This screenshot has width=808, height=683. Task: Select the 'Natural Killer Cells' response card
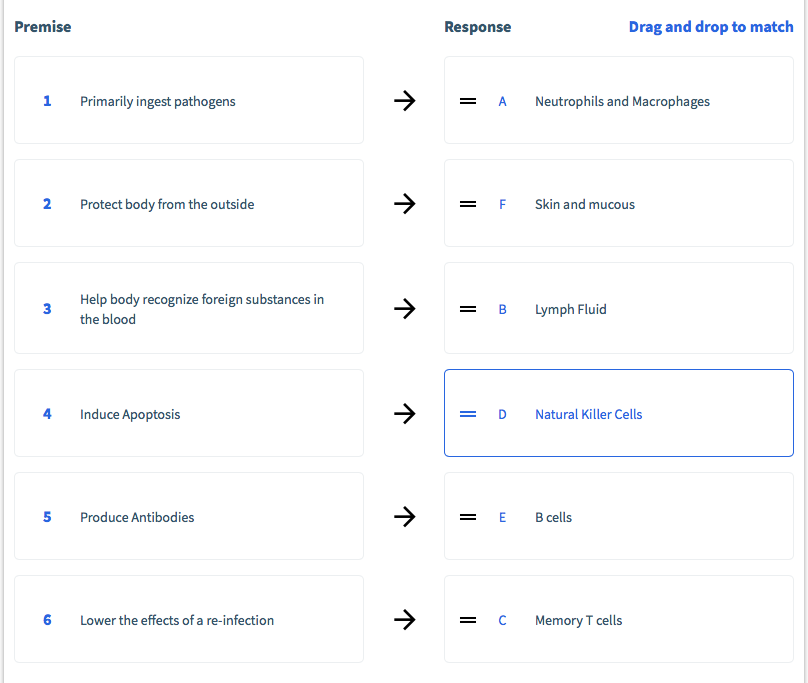[x=618, y=413]
